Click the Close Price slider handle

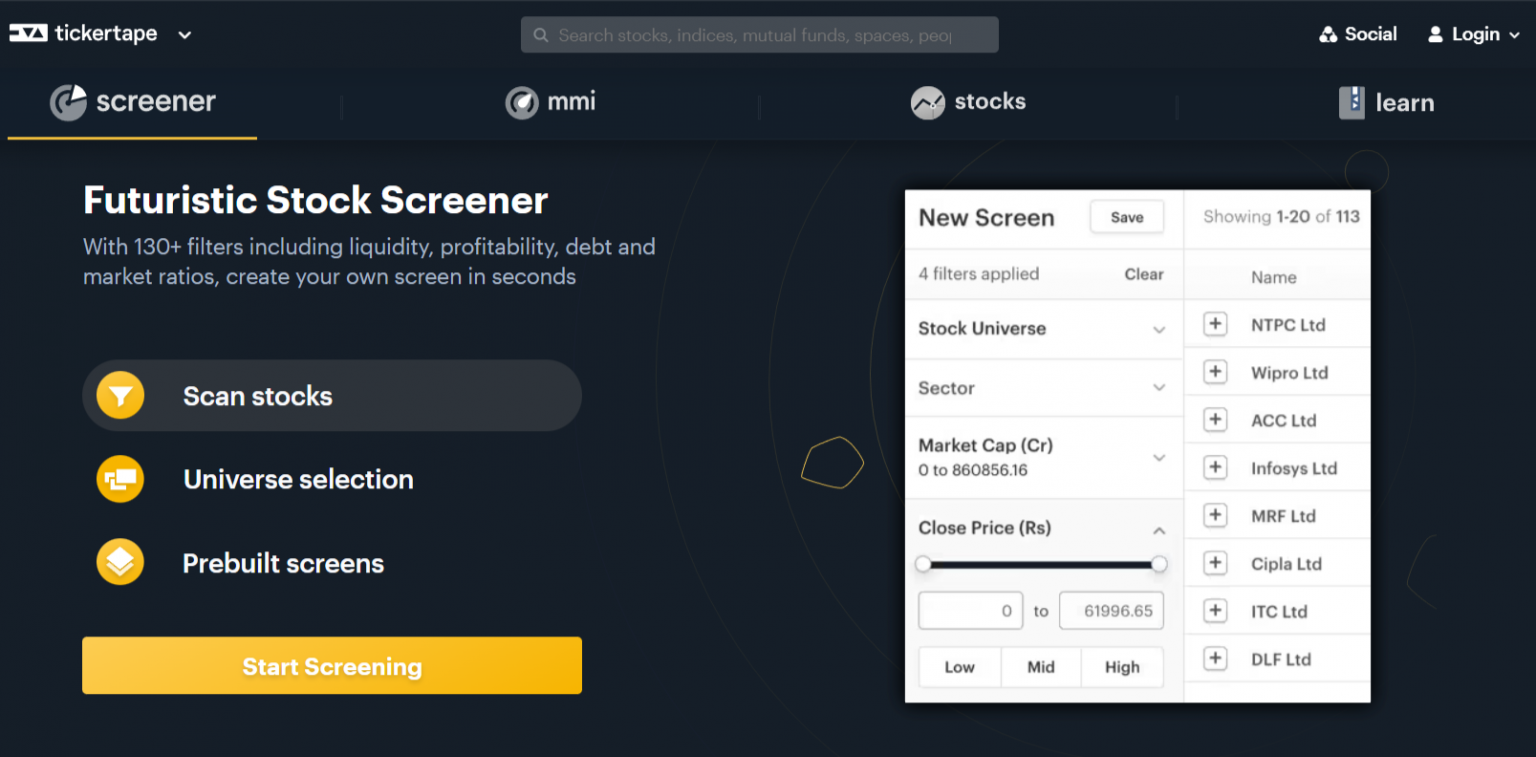[1158, 563]
